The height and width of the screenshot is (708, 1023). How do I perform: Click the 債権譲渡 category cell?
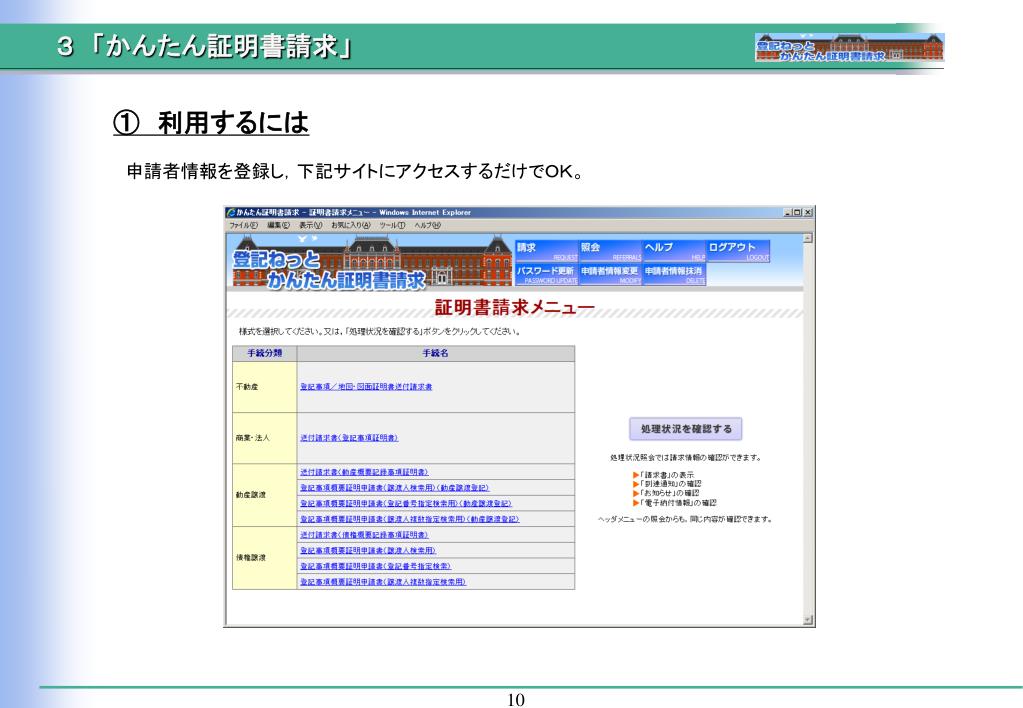tap(265, 558)
